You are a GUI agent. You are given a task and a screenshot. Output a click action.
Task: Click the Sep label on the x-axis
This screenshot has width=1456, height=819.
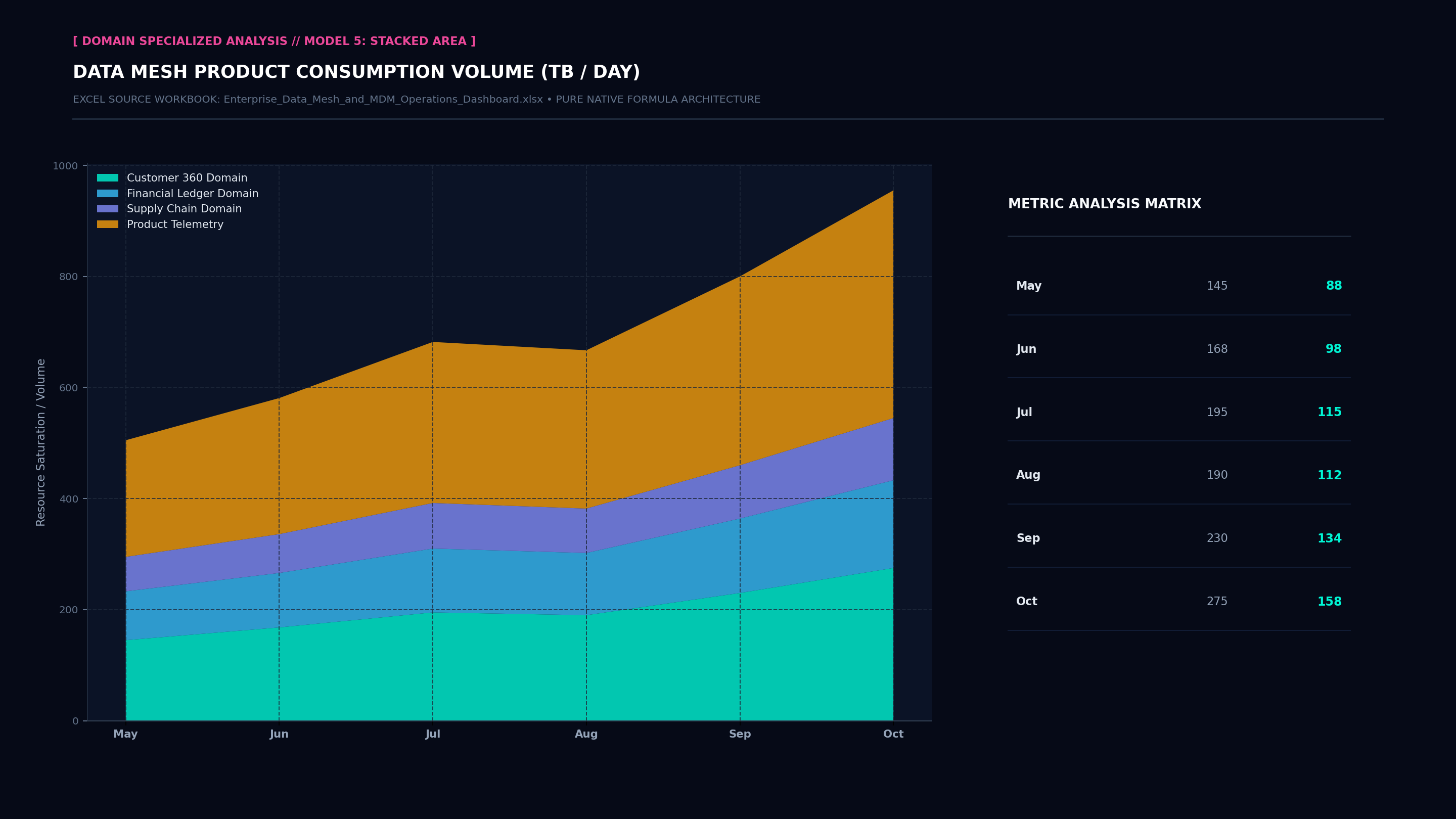(740, 734)
